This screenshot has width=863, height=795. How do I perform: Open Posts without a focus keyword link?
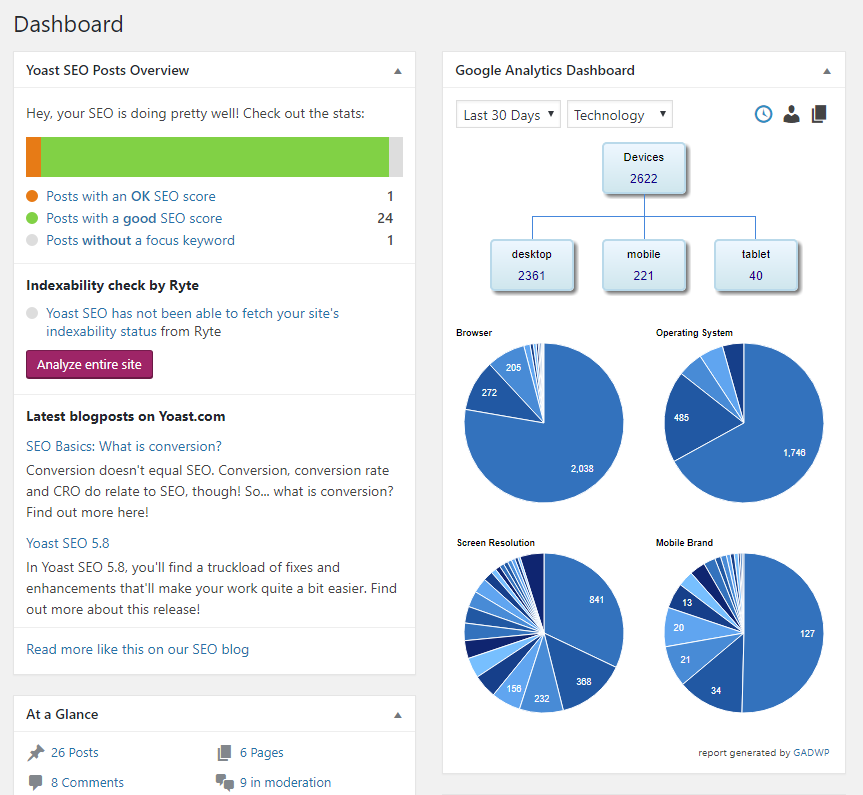coord(140,240)
